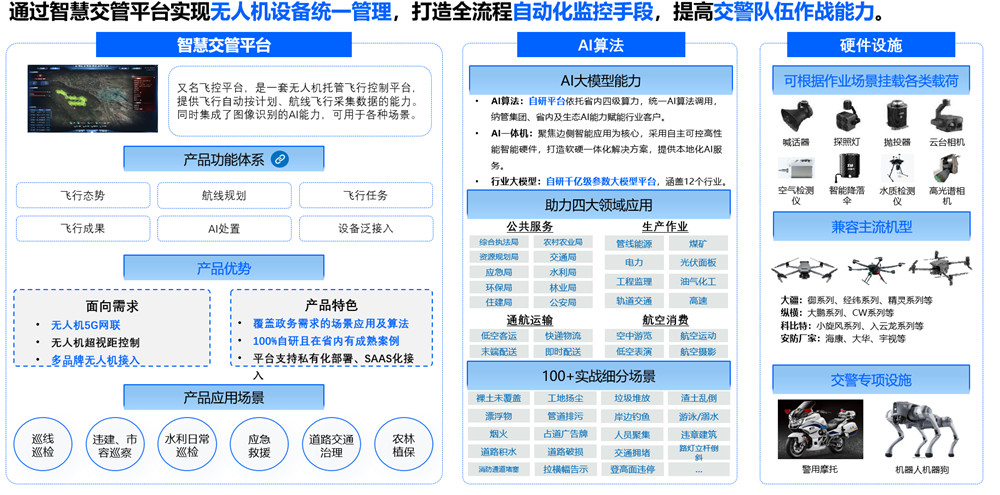Select the 违建、市容巡察 scenario circle
This screenshot has height=495, width=1000.
coord(115,446)
